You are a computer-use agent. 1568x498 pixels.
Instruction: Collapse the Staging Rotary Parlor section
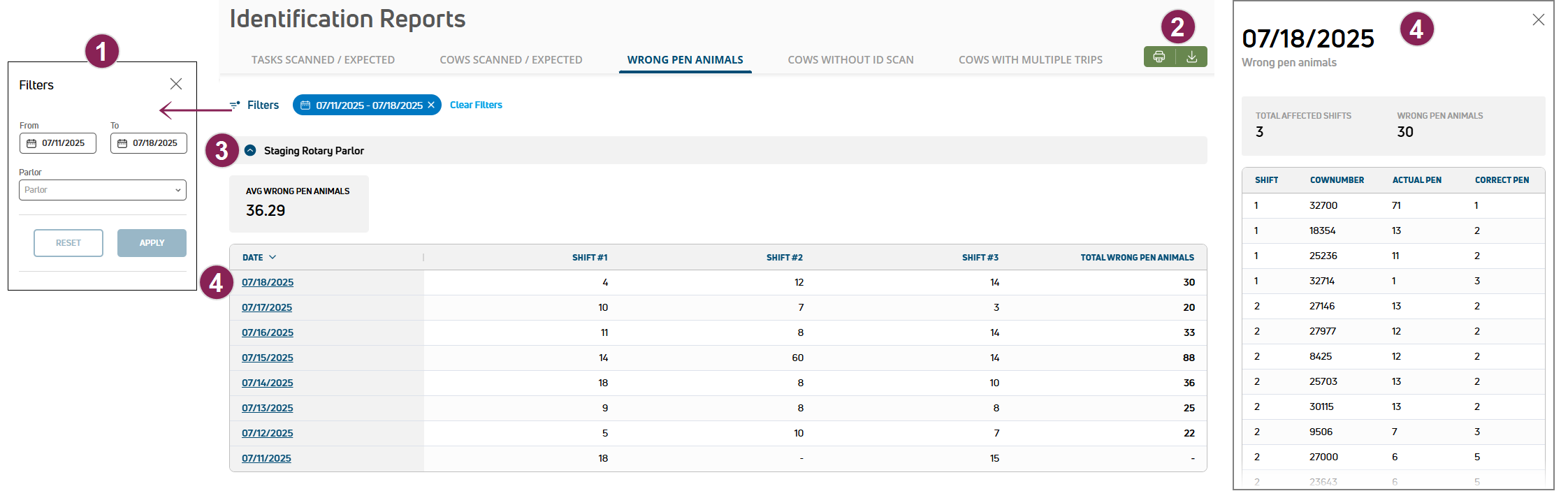click(250, 151)
